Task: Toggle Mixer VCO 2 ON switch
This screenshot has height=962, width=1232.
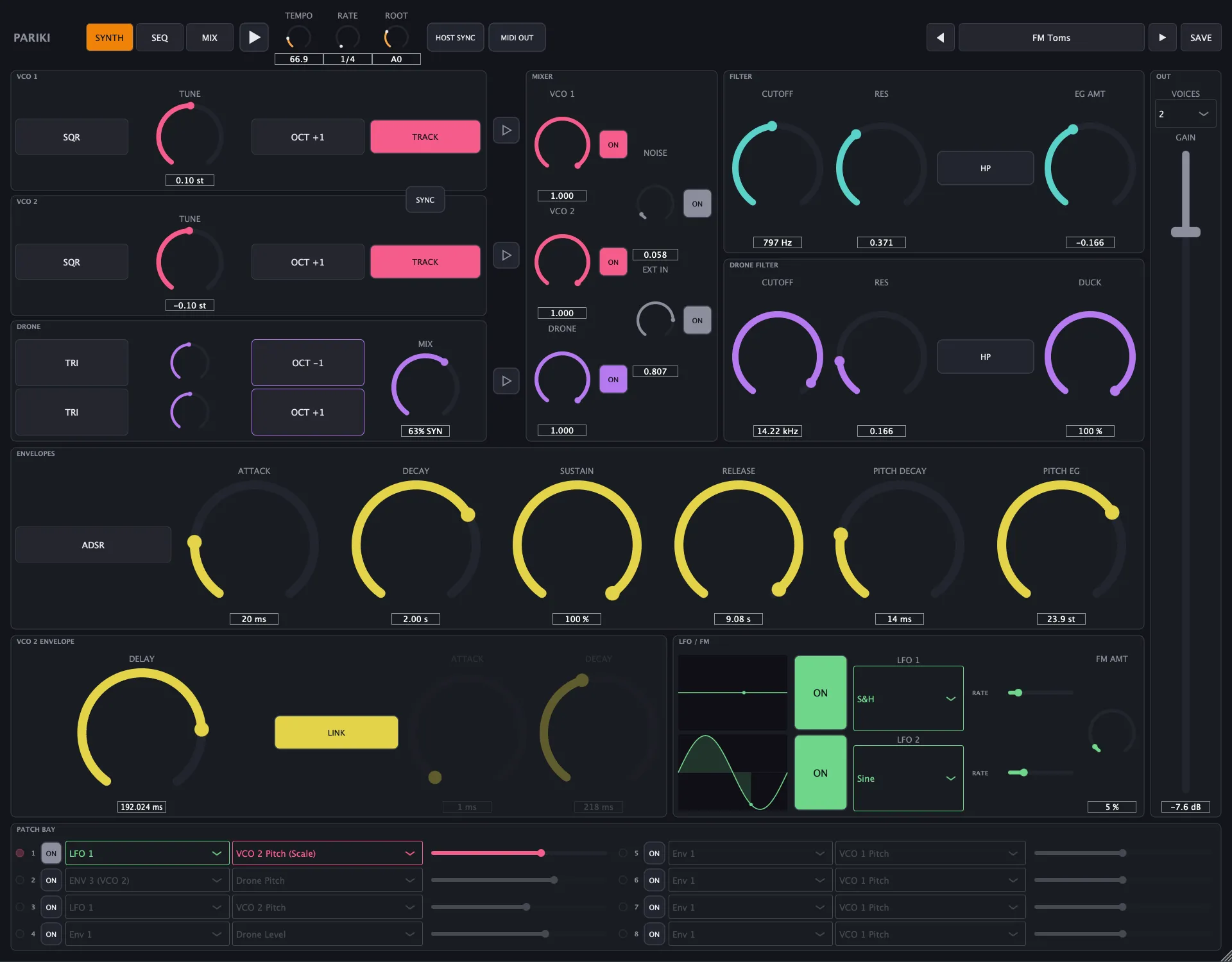Action: click(x=613, y=262)
